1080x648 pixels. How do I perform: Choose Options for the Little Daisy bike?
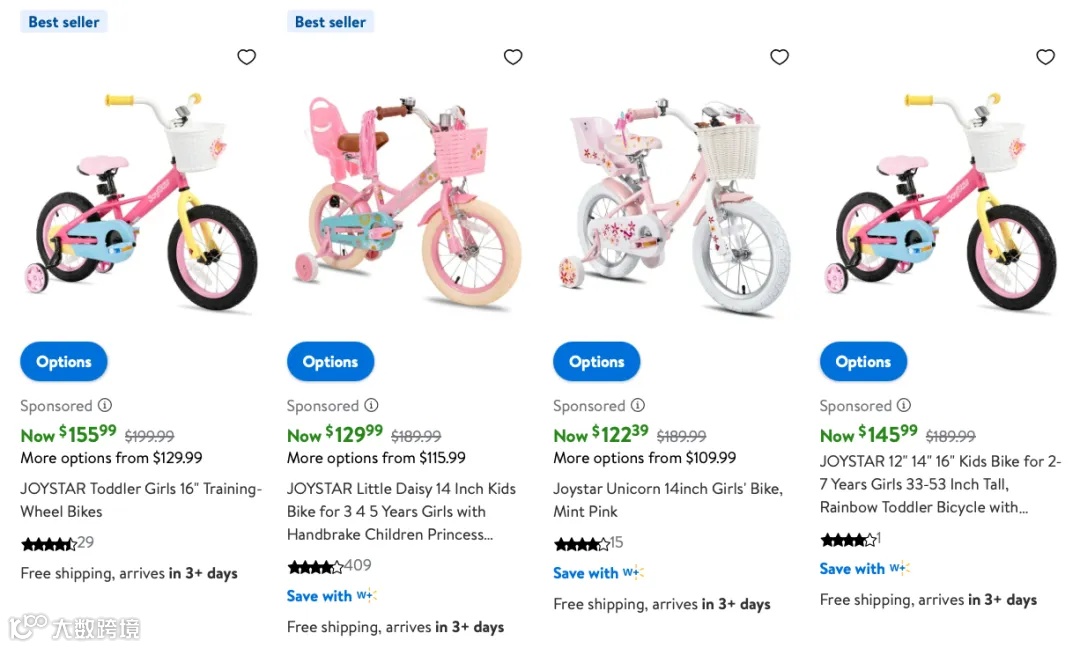click(330, 362)
